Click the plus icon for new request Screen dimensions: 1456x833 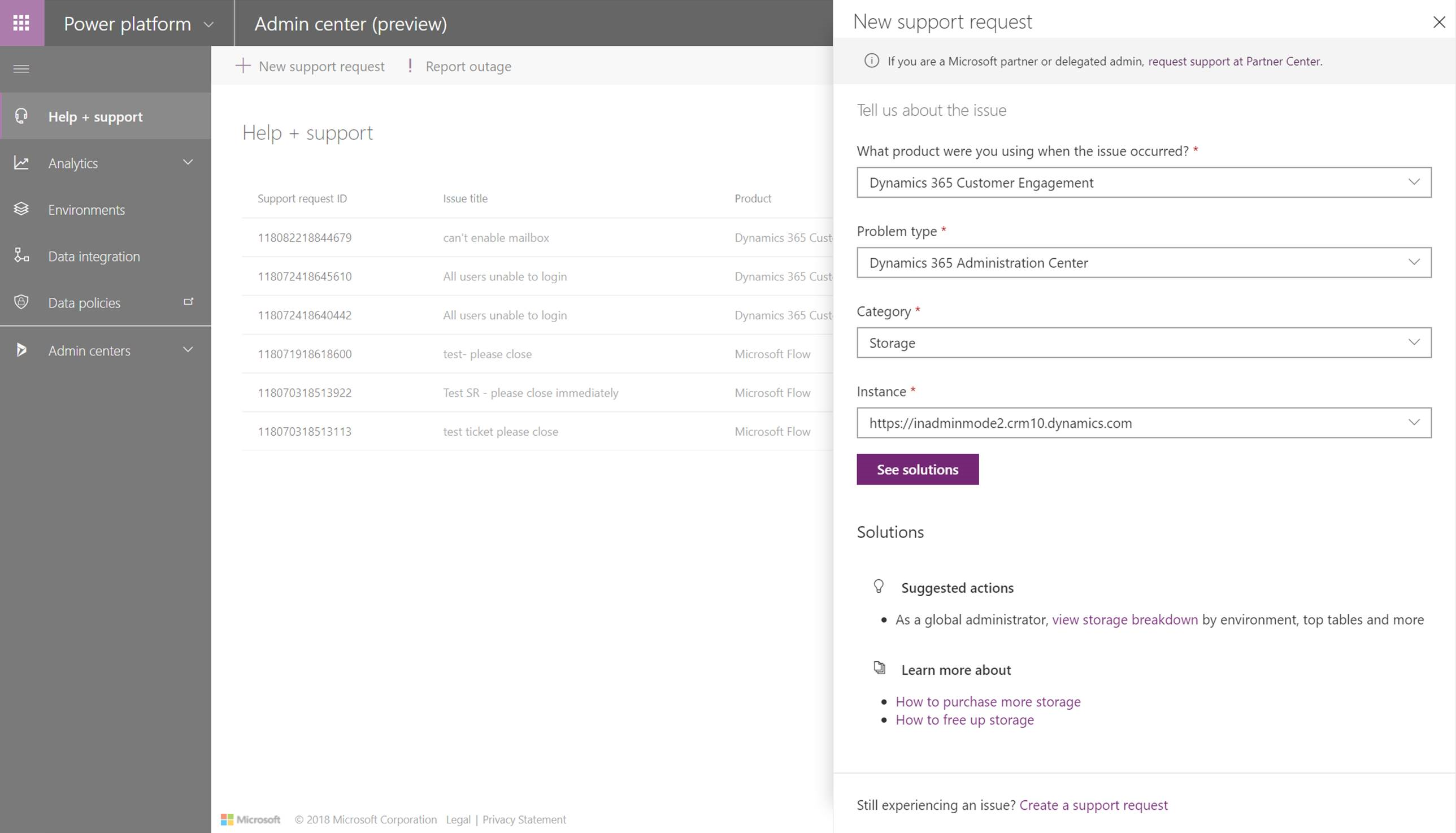click(x=242, y=66)
